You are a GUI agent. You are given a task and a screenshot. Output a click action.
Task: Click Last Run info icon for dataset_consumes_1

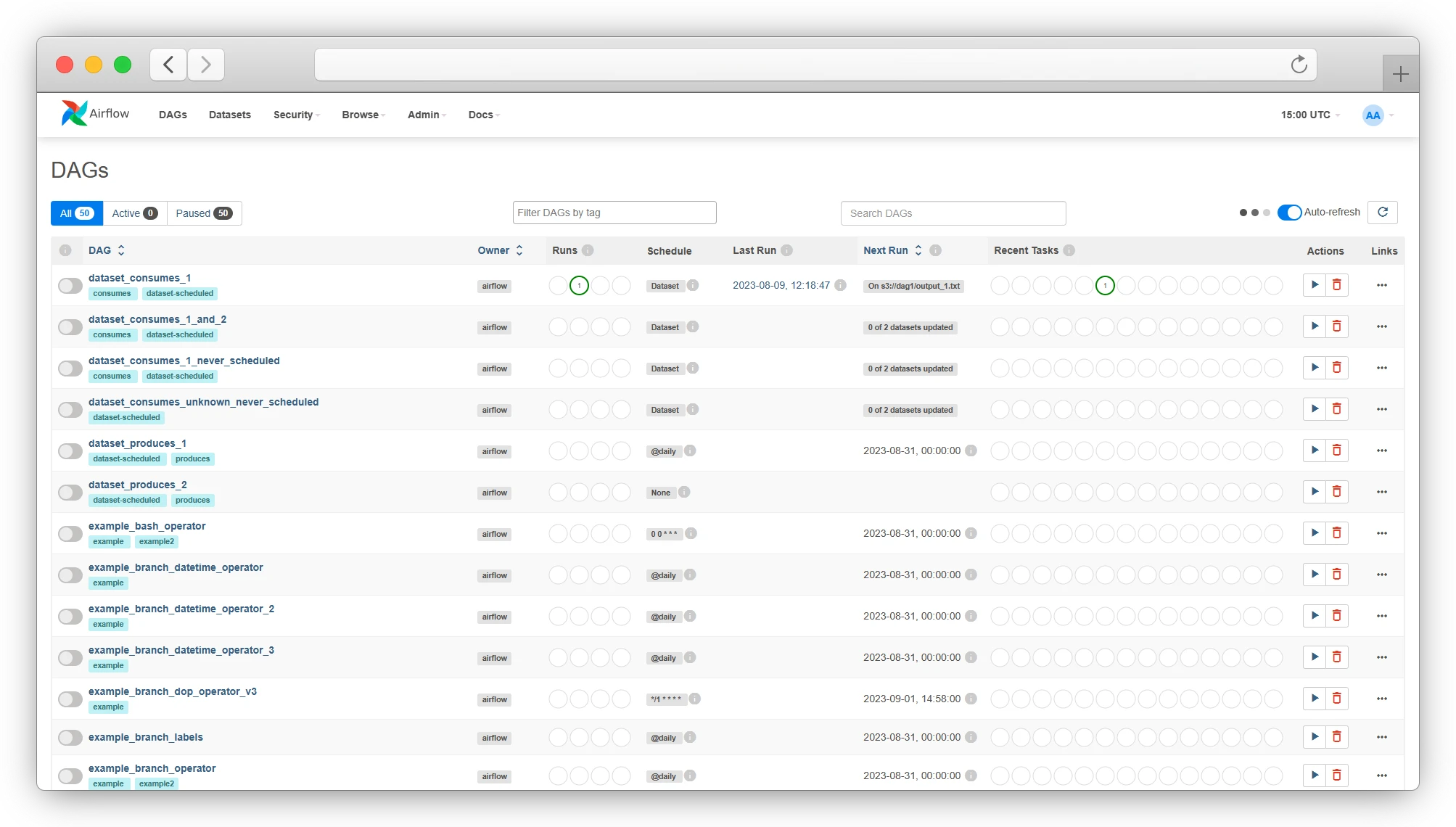(x=840, y=285)
